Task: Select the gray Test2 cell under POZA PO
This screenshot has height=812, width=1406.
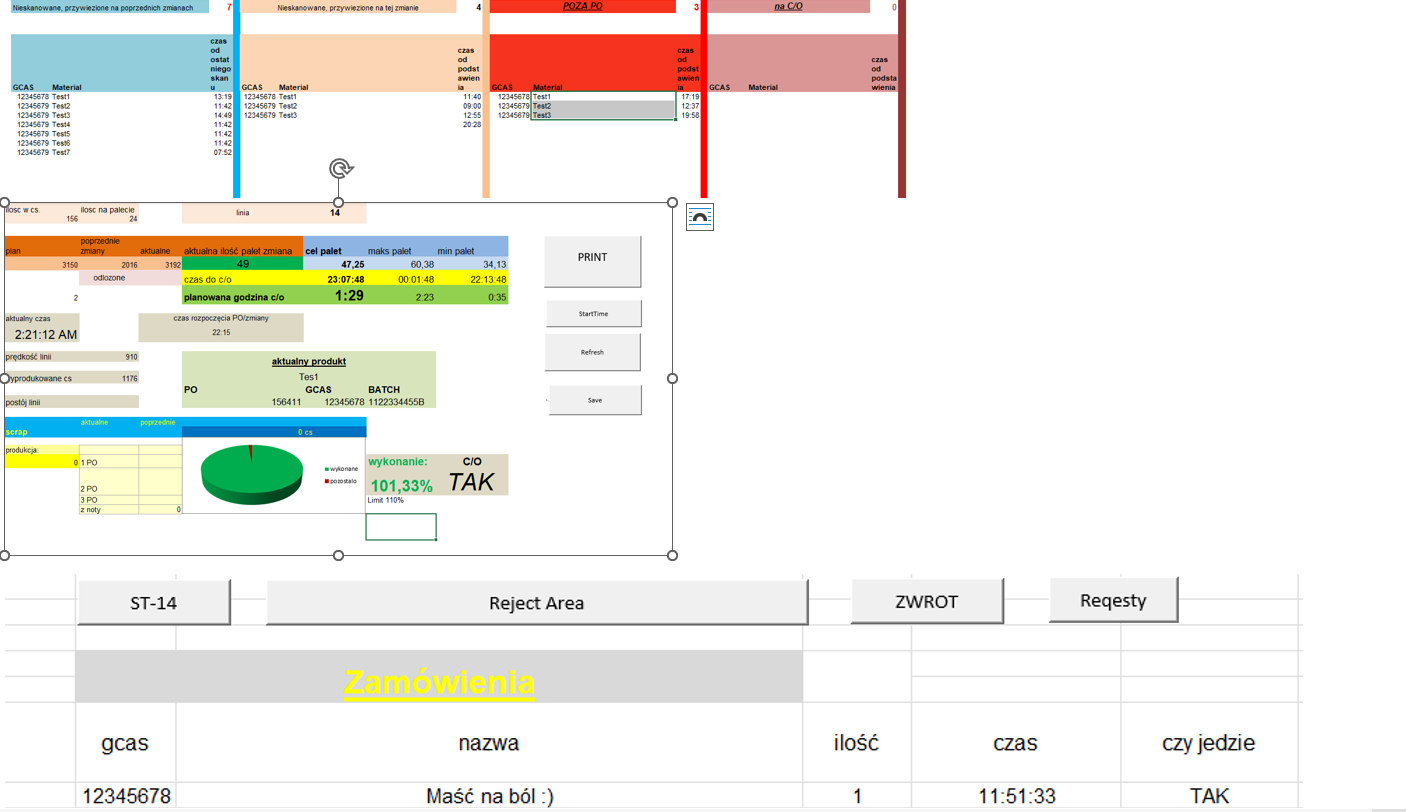Action: (603, 106)
